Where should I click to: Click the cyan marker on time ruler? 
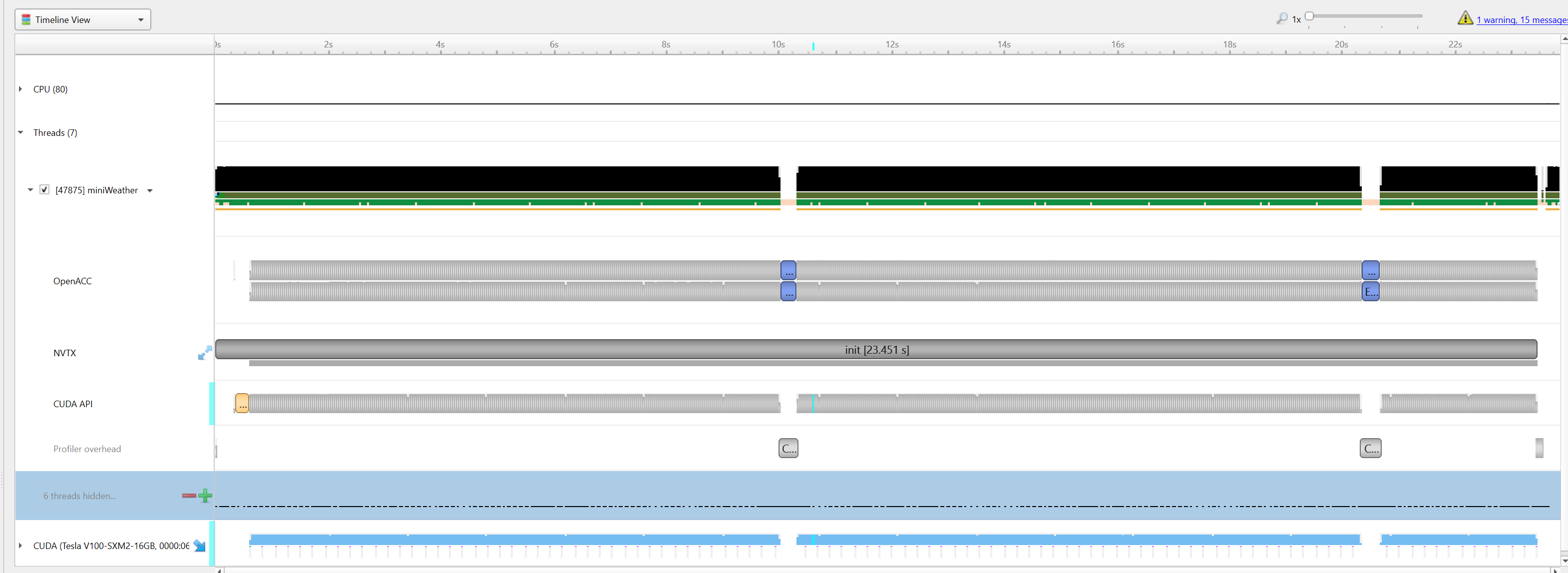813,46
